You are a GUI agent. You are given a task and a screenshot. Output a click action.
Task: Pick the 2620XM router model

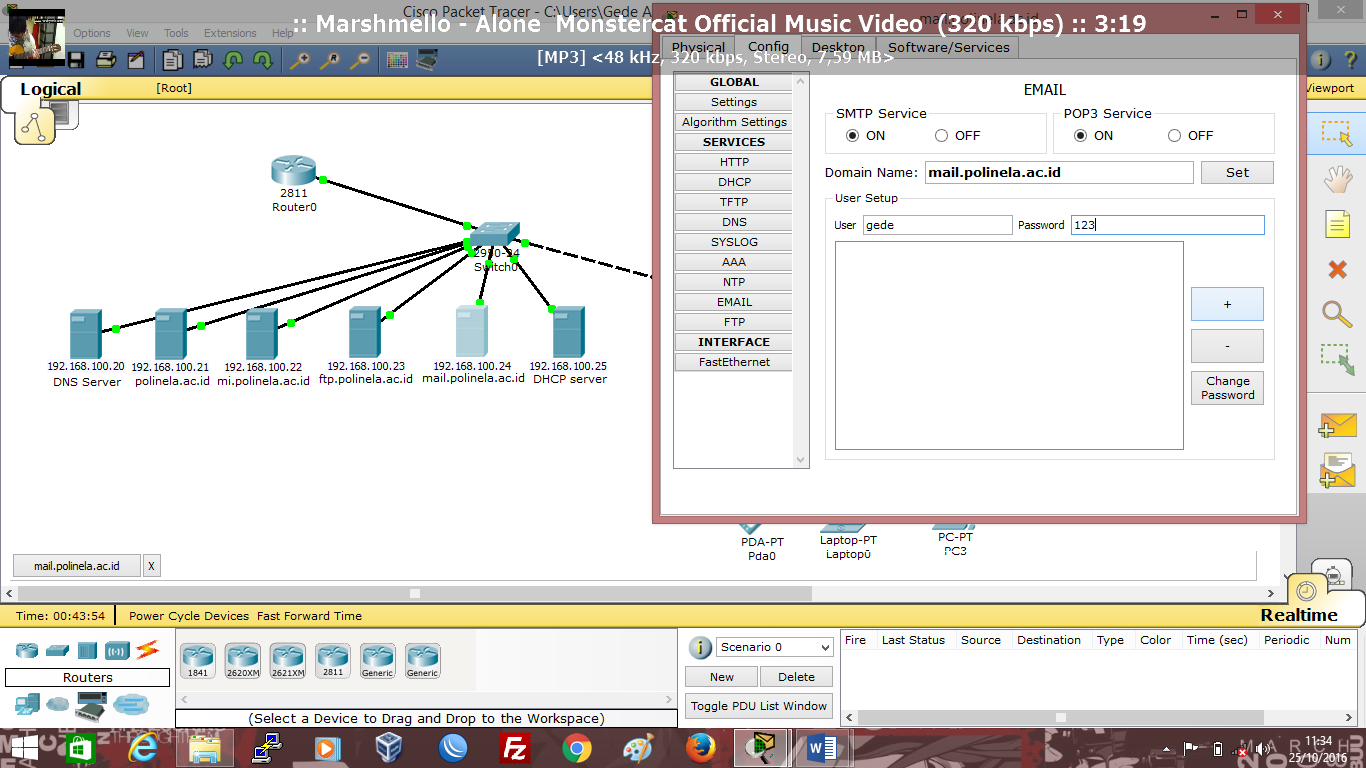[242, 660]
